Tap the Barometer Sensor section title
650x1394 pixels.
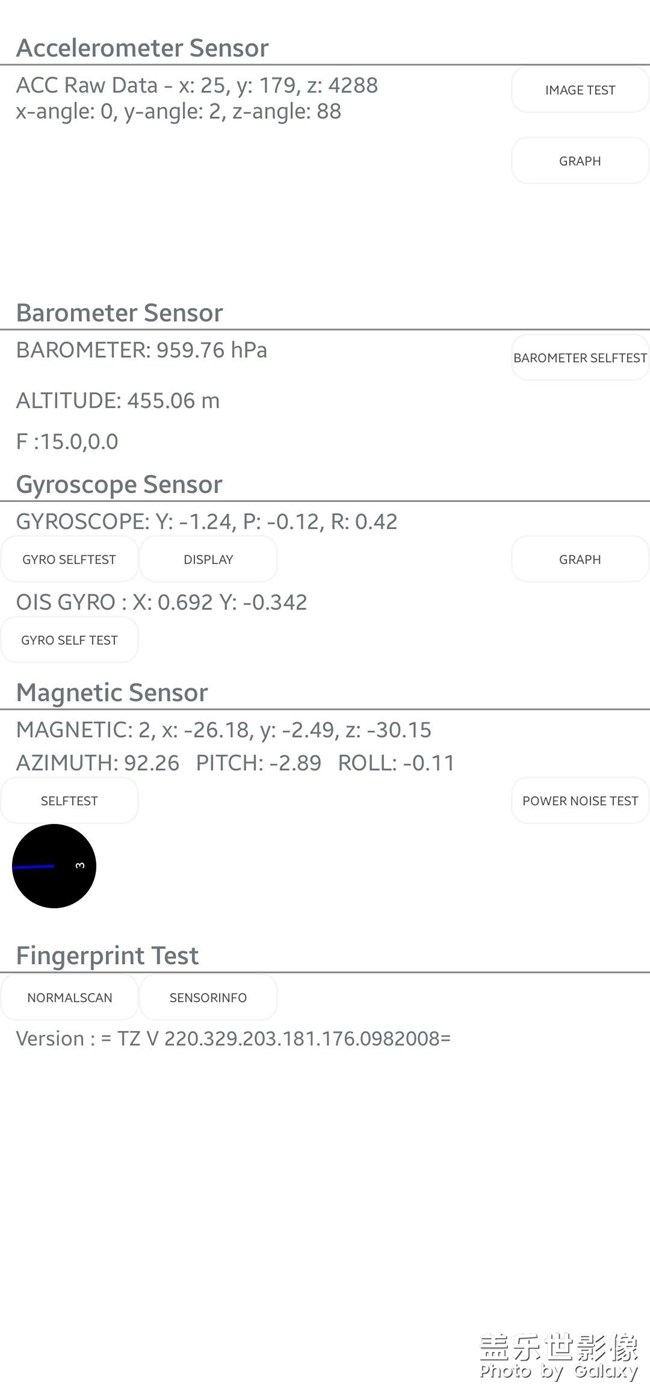[x=119, y=313]
